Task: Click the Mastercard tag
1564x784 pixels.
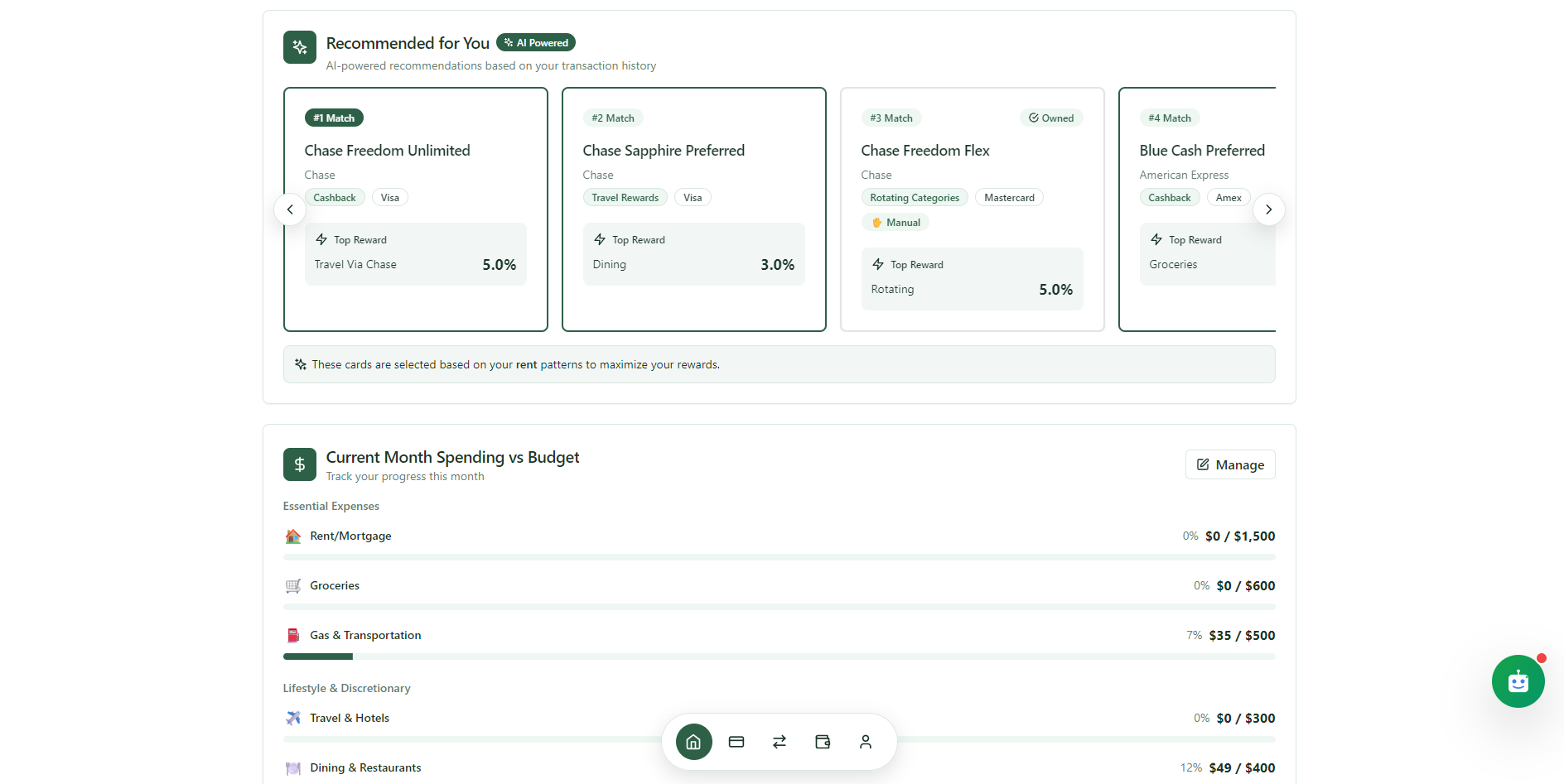Action: [x=1009, y=197]
